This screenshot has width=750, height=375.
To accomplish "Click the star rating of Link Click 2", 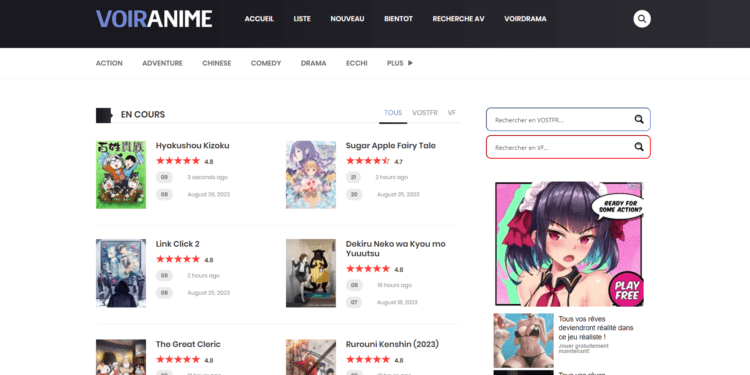I will pos(178,260).
